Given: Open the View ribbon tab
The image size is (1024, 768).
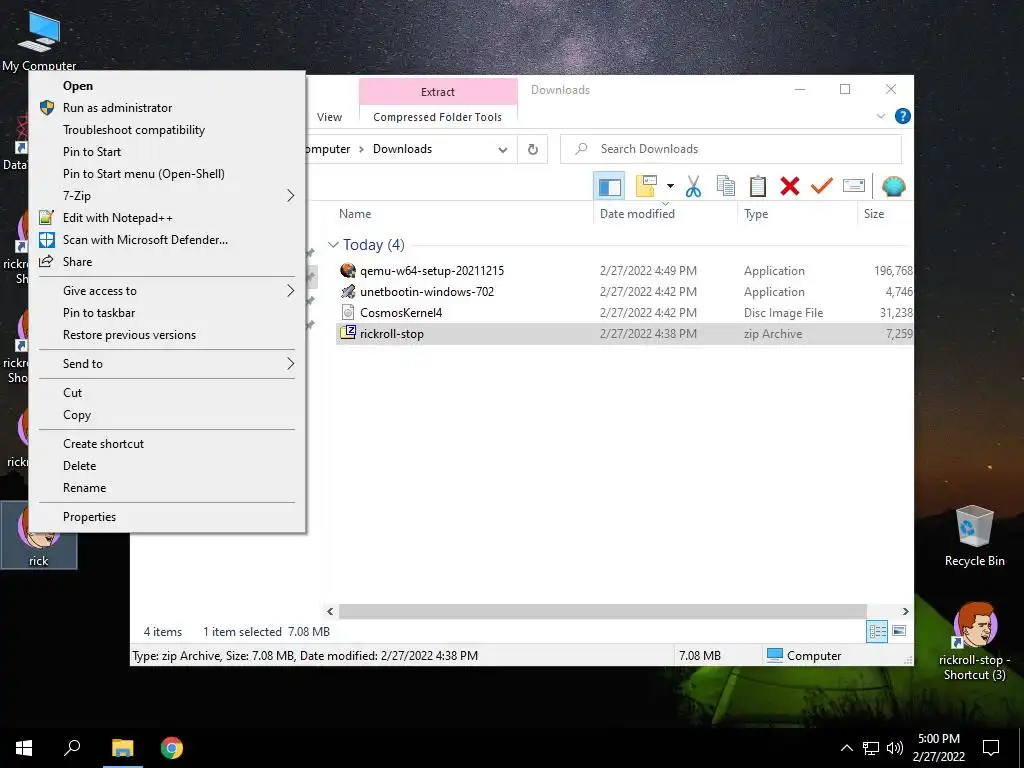Looking at the screenshot, I should click(x=329, y=117).
